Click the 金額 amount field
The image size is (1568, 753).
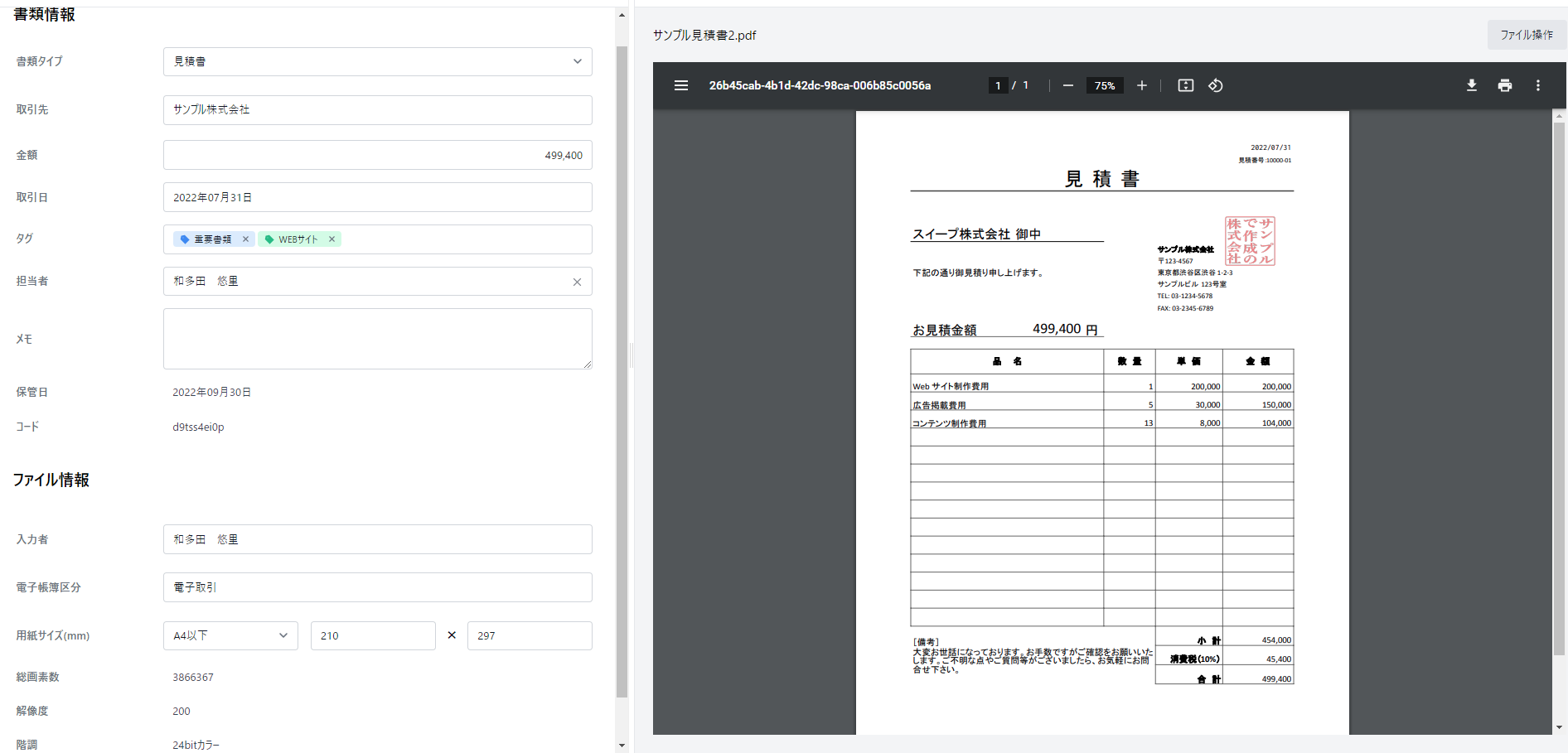[377, 155]
